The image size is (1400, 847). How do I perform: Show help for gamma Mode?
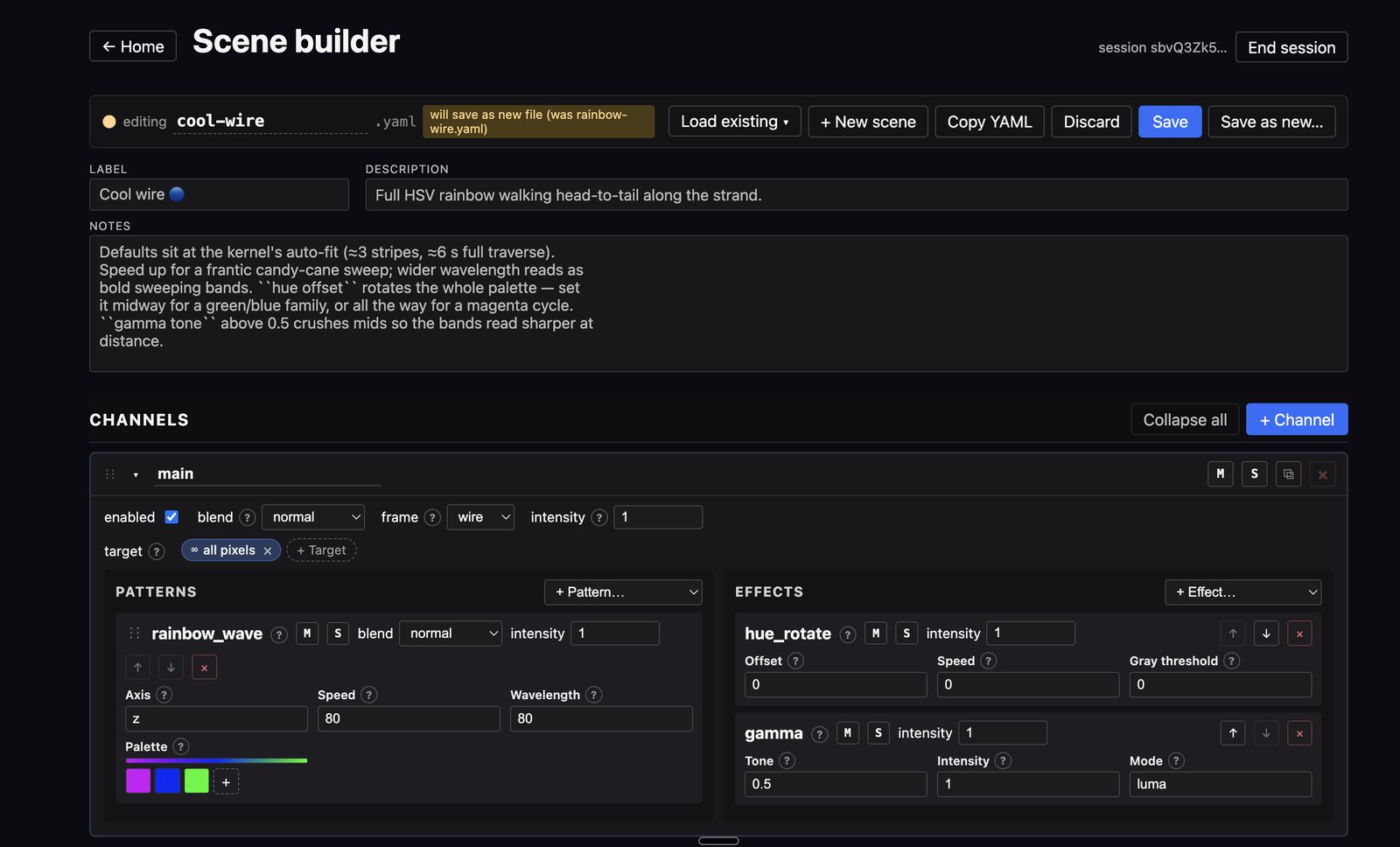(1176, 760)
